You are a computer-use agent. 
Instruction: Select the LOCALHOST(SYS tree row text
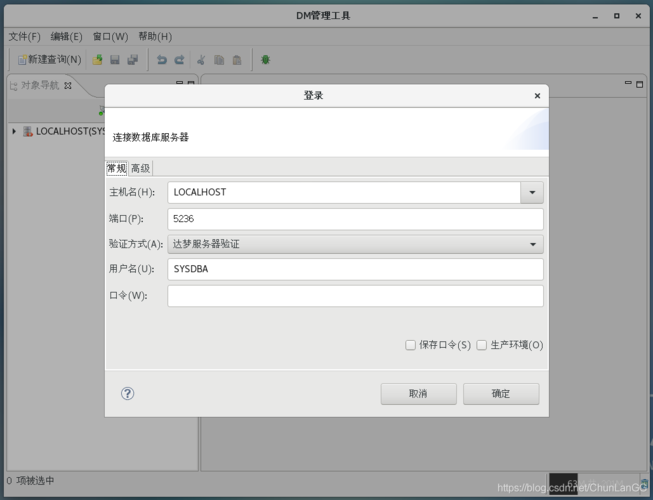pyautogui.click(x=70, y=132)
